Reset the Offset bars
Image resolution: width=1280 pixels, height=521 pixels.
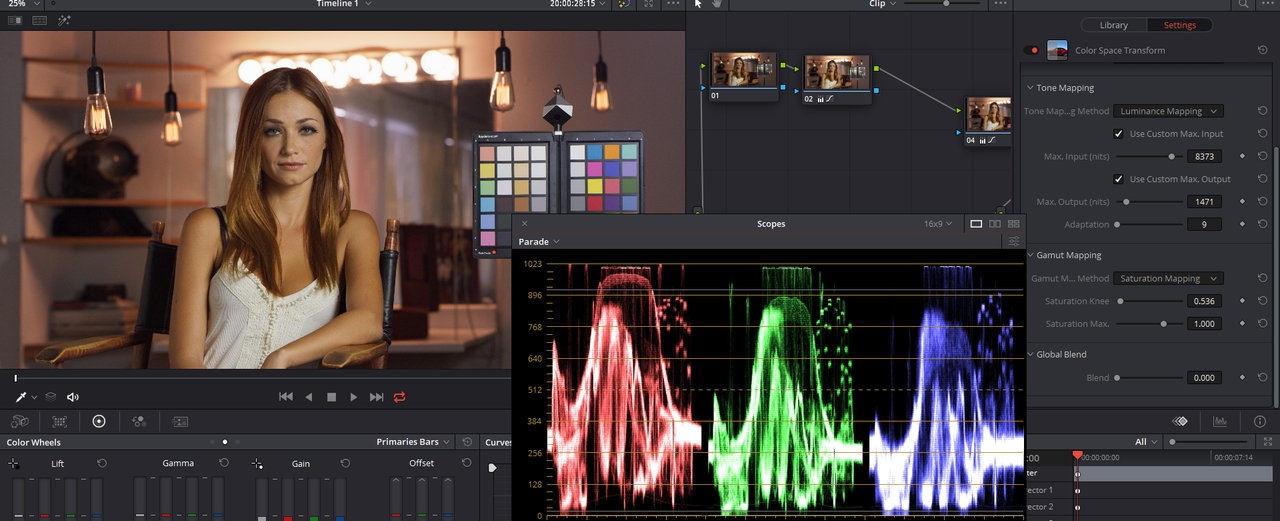(x=466, y=464)
